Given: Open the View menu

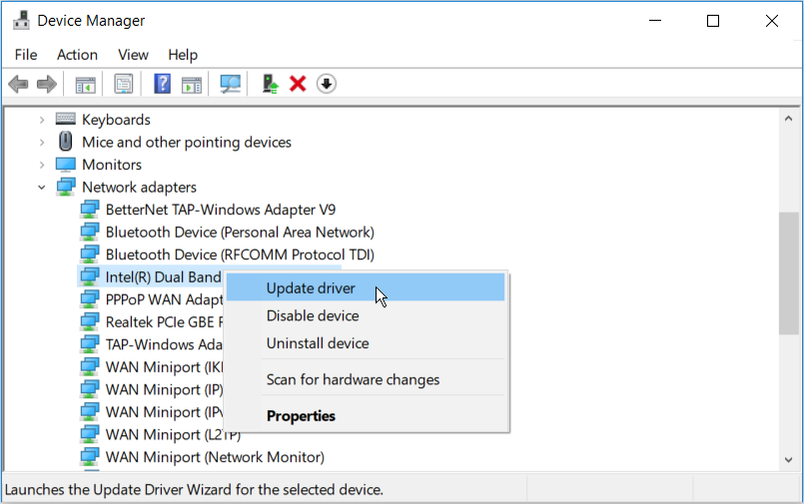Looking at the screenshot, I should [x=133, y=55].
